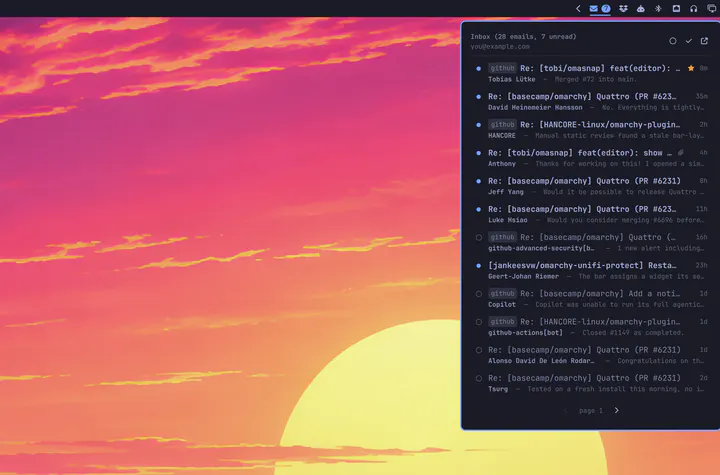The height and width of the screenshot is (475, 720).
Task: Open the 'Add a noti…' email from Copilot
Action: [x=600, y=294]
